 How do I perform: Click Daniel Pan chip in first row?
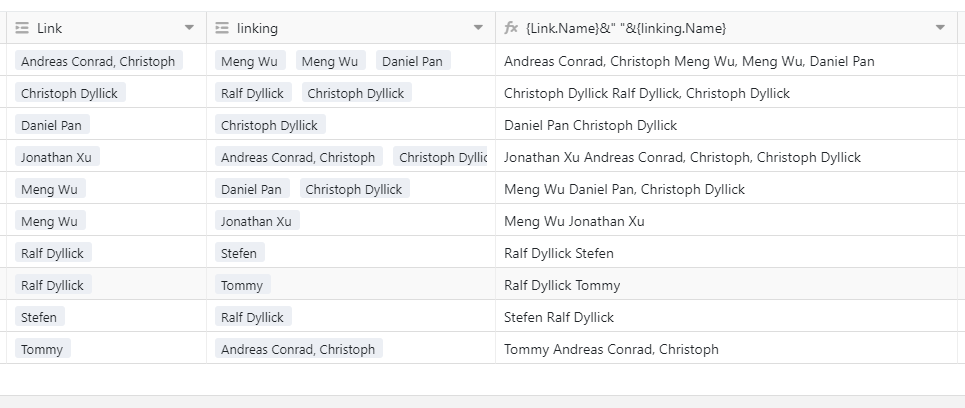click(412, 61)
